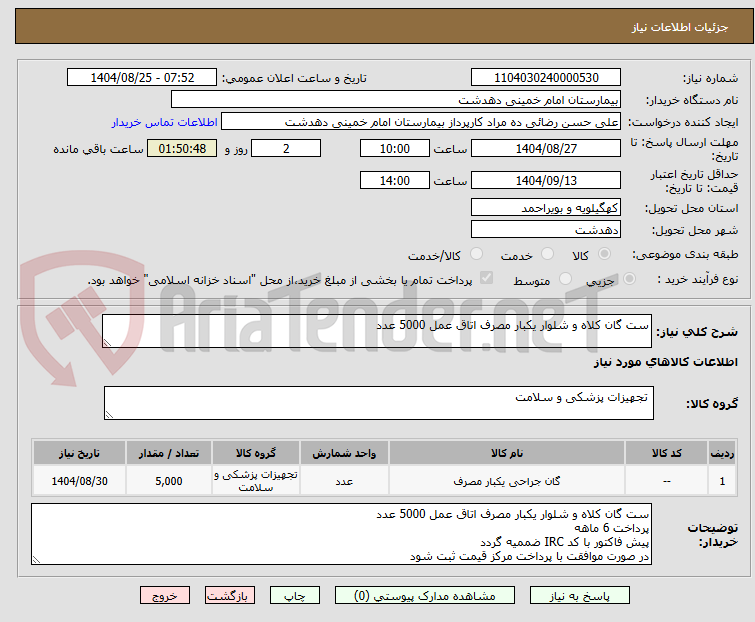Click the پاسخ به نیاز button
Viewport: 755px width, 622px height.
point(580,596)
